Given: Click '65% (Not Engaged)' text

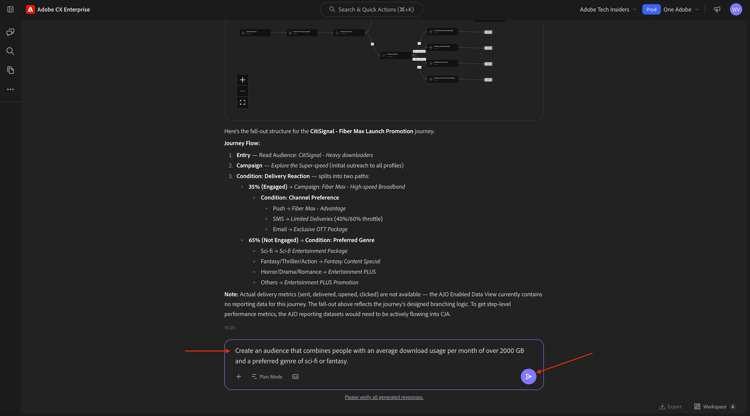Looking at the screenshot, I should click(x=273, y=240).
